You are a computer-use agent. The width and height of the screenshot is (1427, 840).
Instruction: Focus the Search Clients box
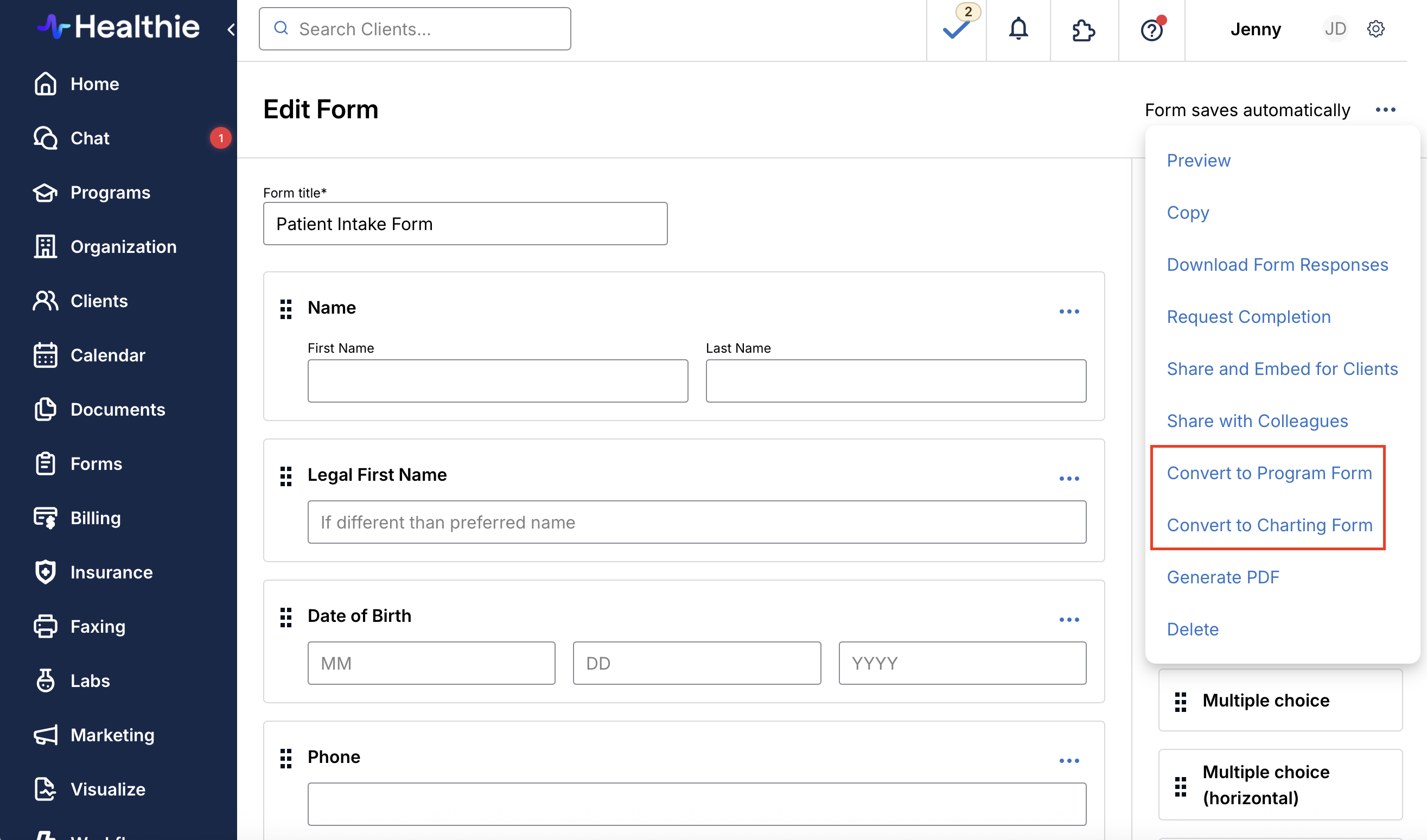[x=415, y=29]
